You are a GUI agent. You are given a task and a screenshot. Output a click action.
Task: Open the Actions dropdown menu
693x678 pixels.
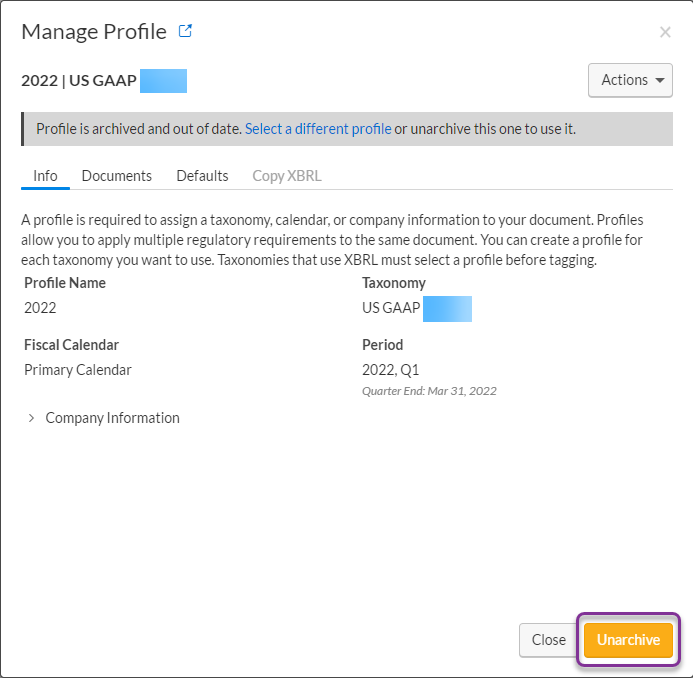pos(630,80)
